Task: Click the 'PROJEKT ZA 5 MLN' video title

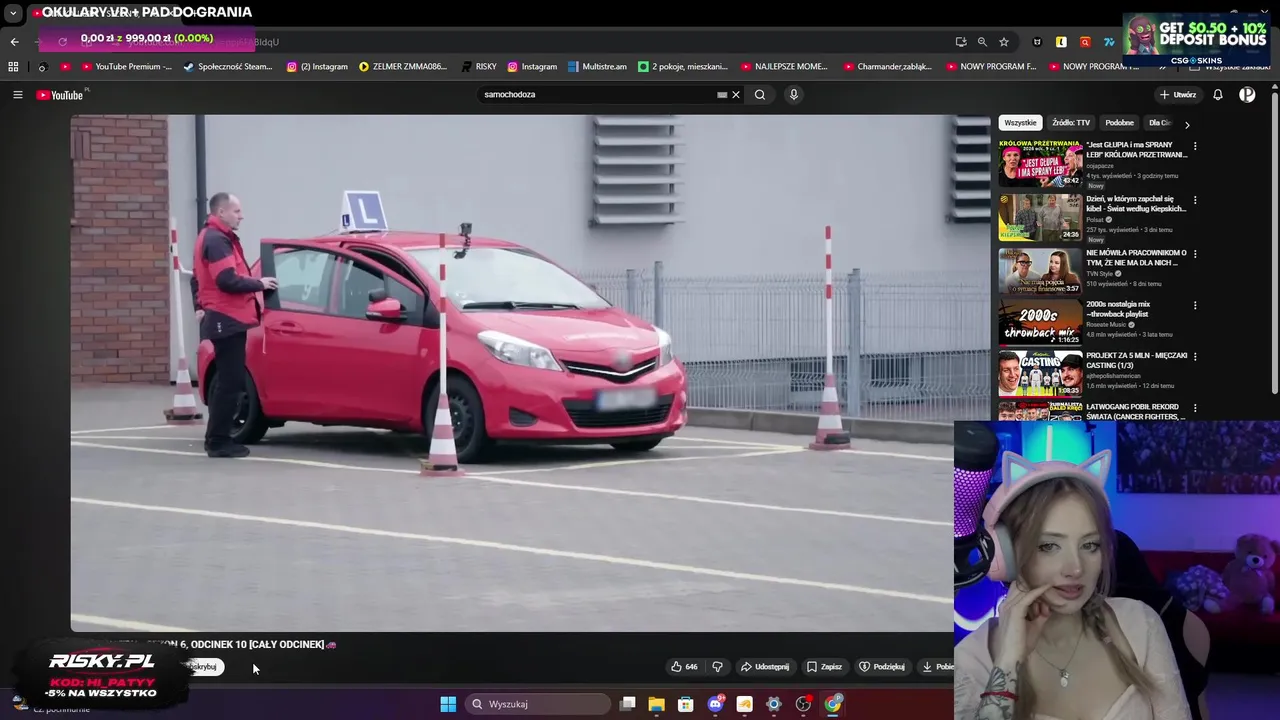Action: tap(1136, 360)
